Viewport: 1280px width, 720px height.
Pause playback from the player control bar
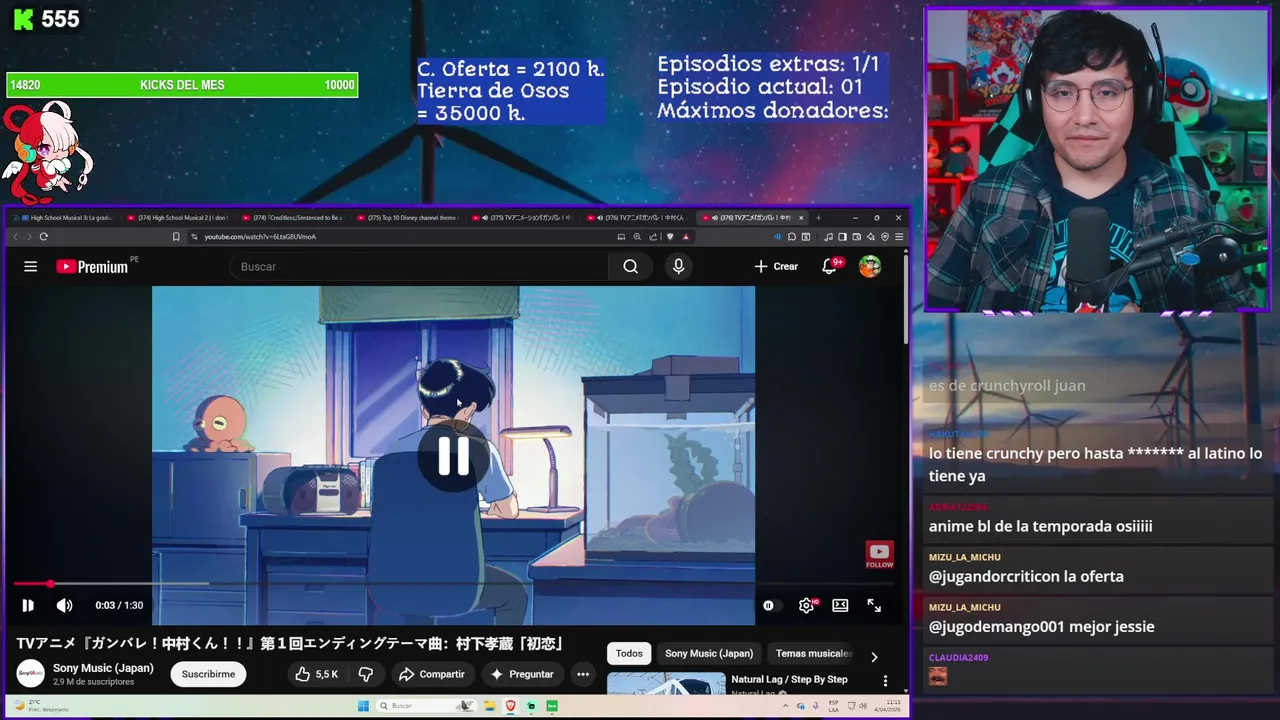[28, 605]
